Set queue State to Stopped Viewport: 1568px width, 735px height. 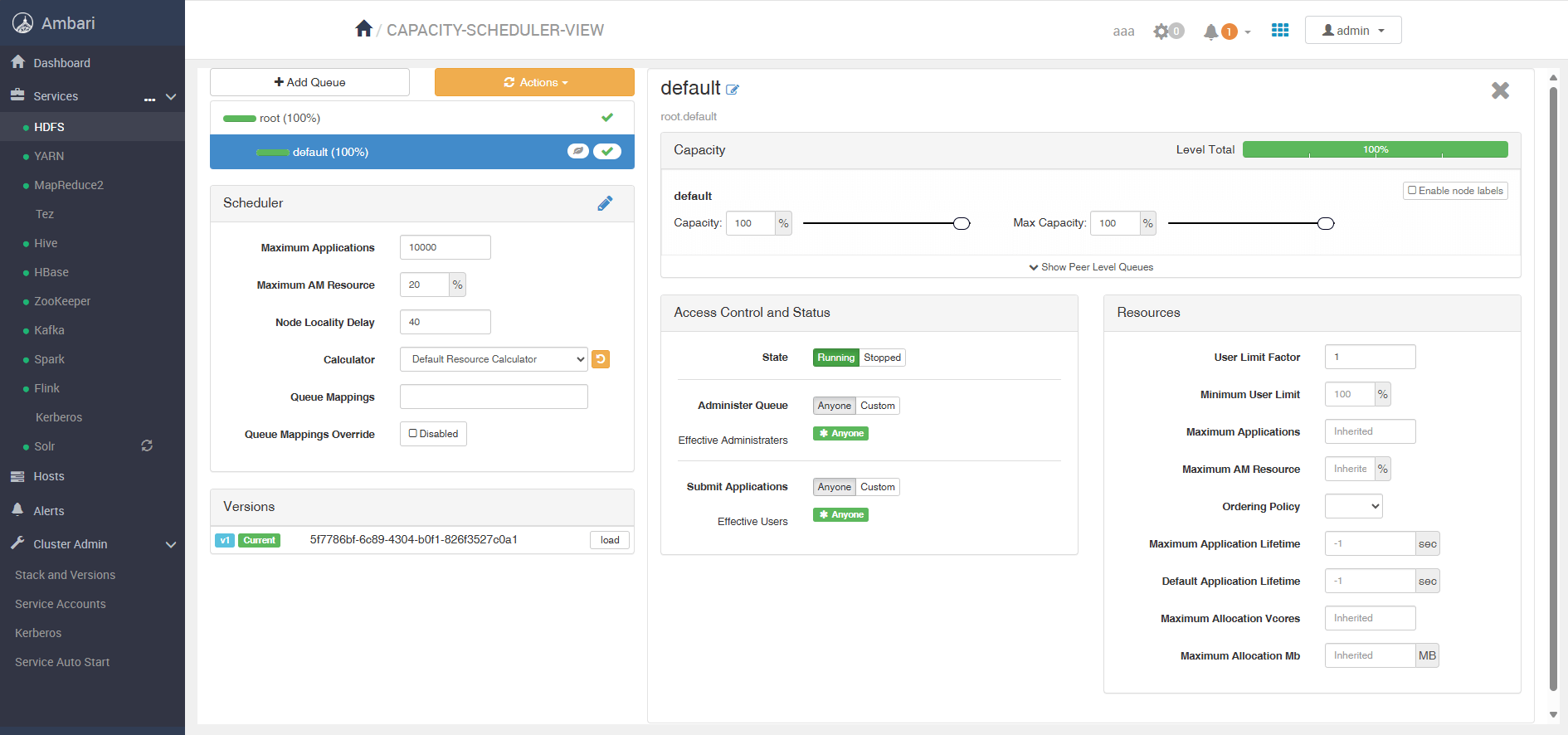882,358
